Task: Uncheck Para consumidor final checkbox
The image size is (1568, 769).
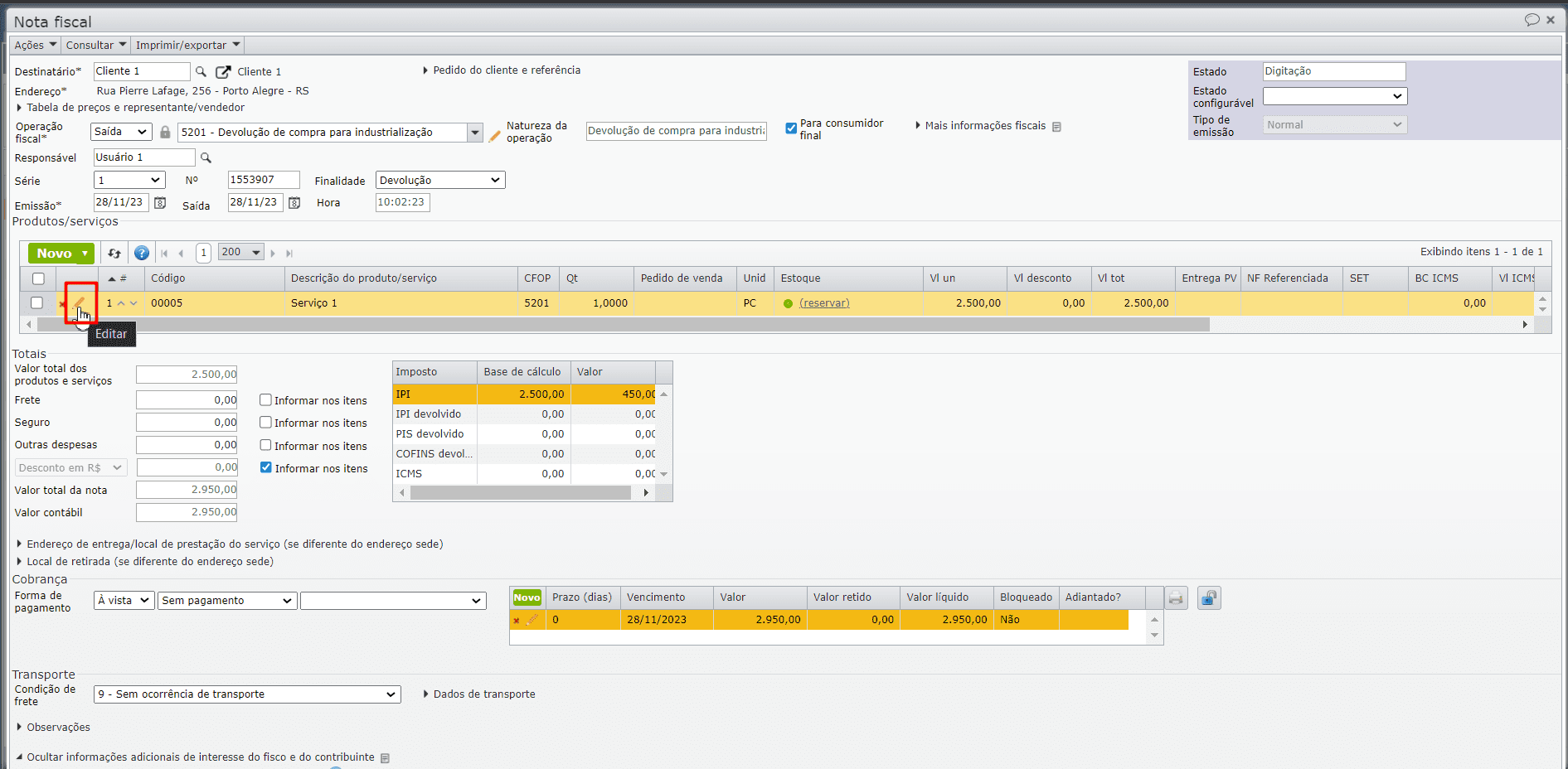Action: click(x=791, y=128)
